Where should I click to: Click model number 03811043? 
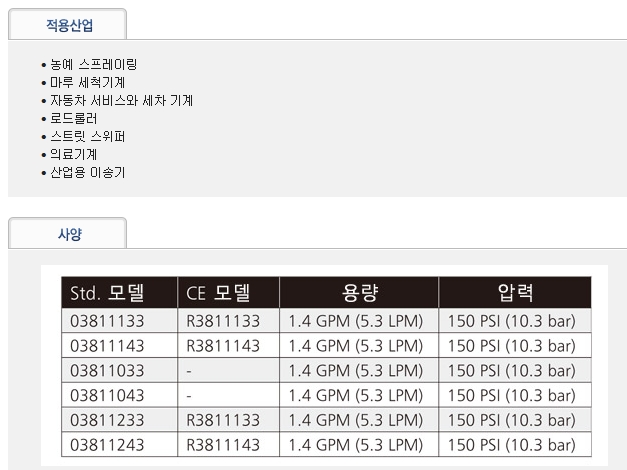108,395
